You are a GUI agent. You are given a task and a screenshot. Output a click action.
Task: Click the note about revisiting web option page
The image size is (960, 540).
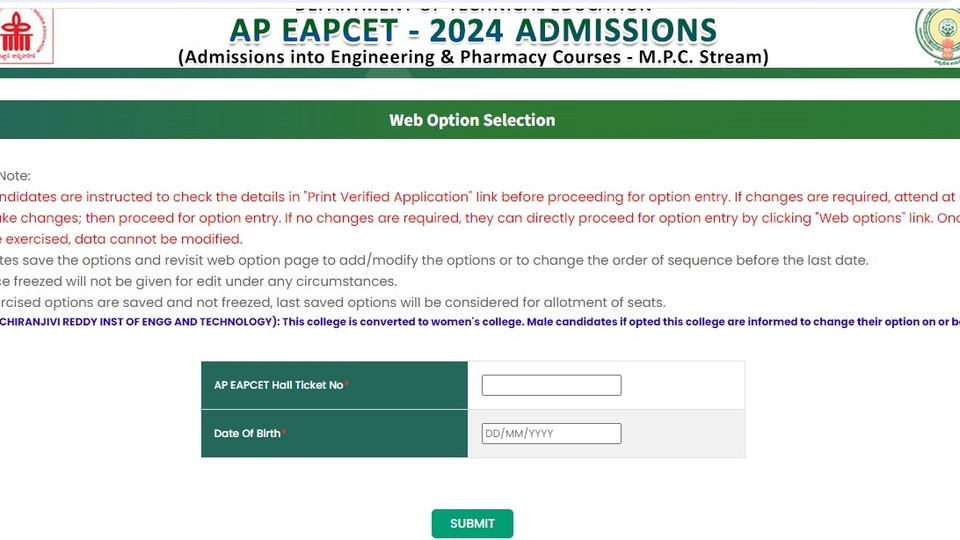pos(434,260)
